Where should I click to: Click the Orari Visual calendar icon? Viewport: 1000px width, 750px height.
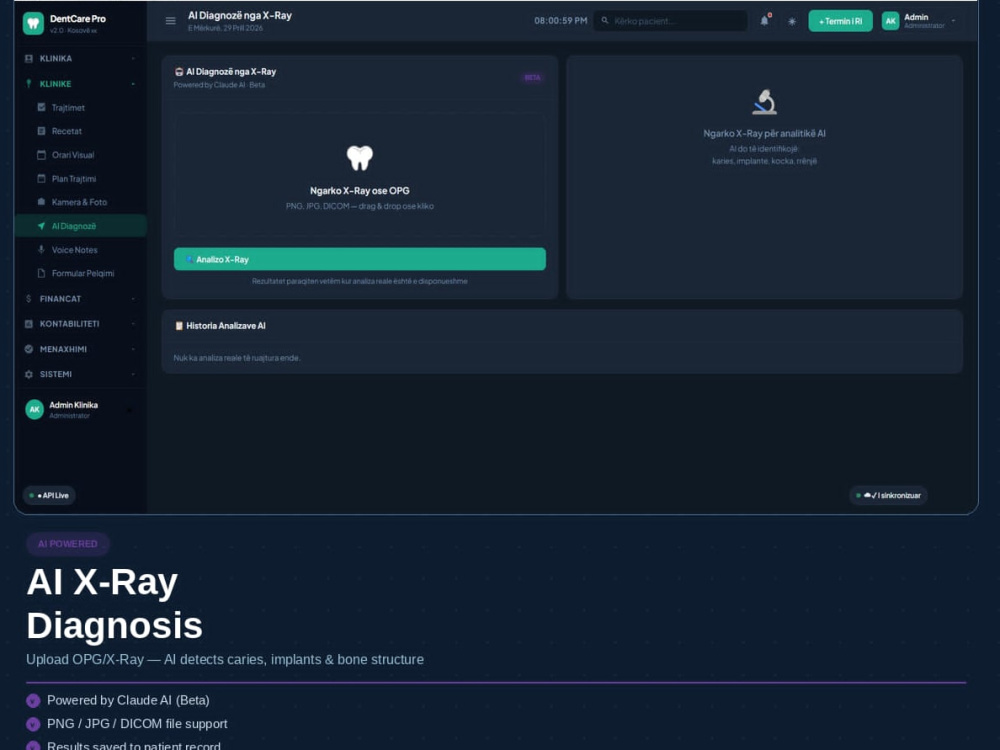tap(41, 155)
